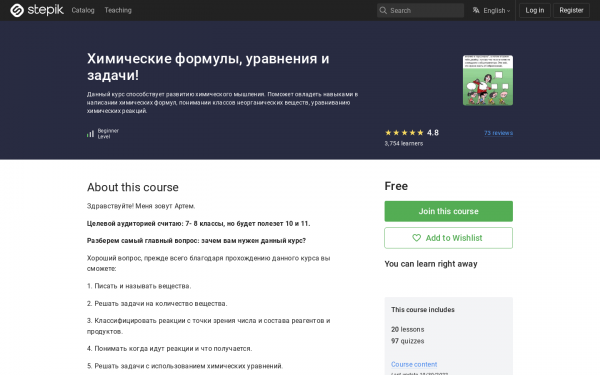Open the 73 reviews link
600x375 pixels.
click(x=498, y=133)
